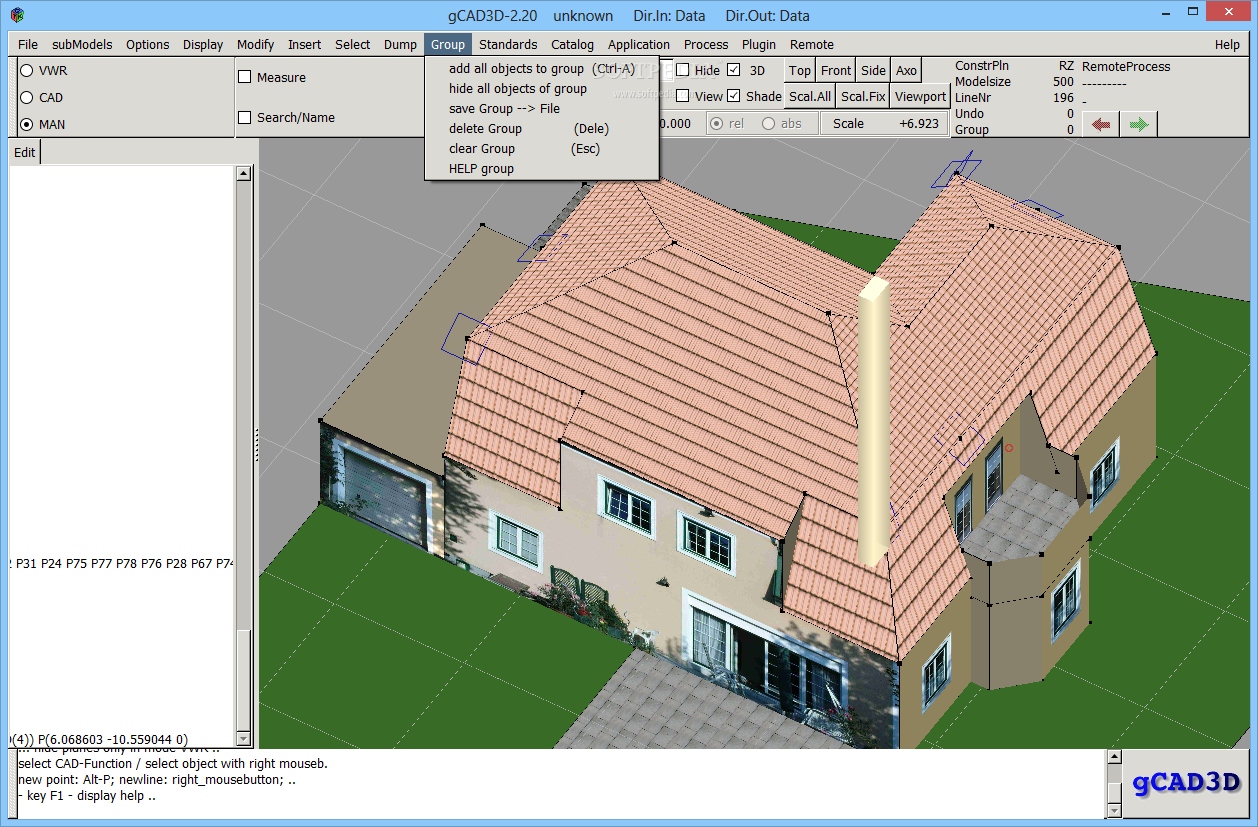The width and height of the screenshot is (1258, 827).
Task: Choose save Group to File
Action: click(x=541, y=109)
